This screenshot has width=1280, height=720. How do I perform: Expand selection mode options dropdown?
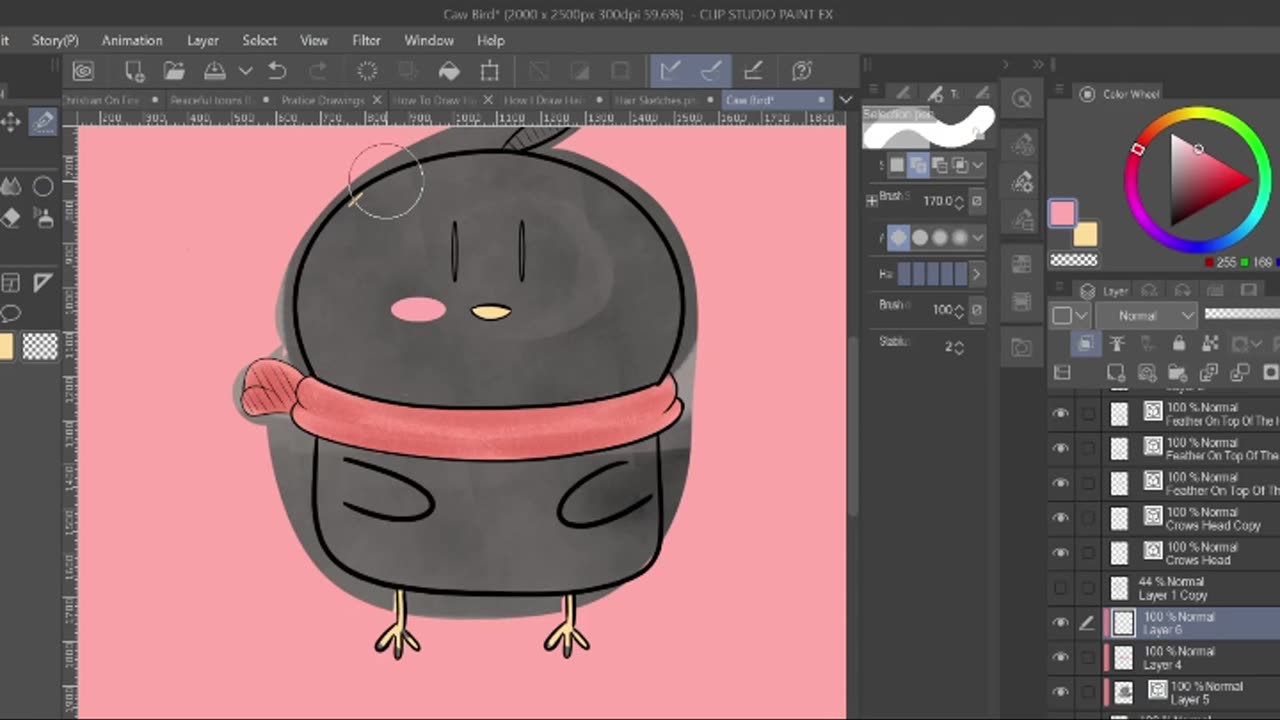[x=977, y=165]
